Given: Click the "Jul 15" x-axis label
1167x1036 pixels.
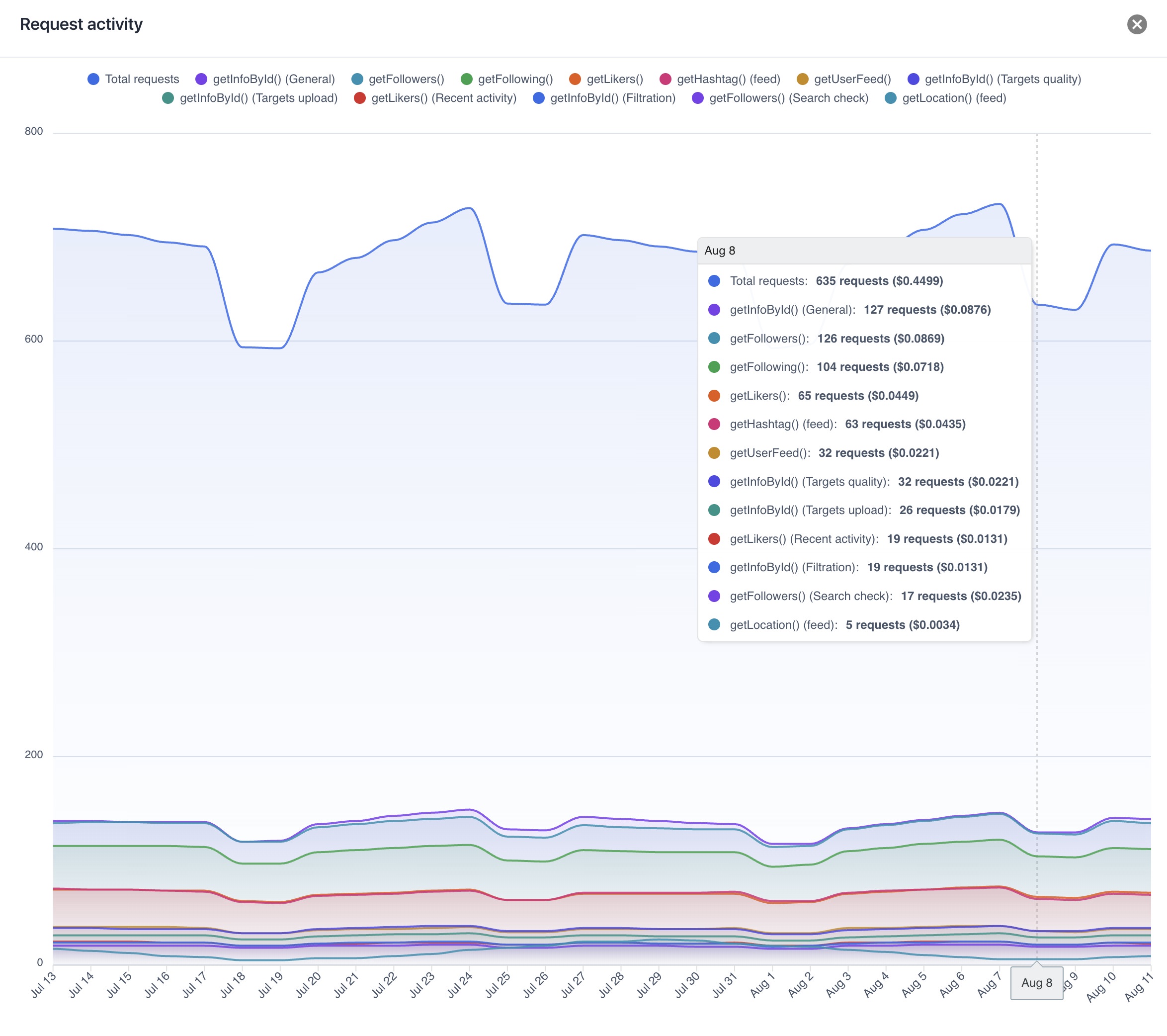Looking at the screenshot, I should click(x=119, y=985).
